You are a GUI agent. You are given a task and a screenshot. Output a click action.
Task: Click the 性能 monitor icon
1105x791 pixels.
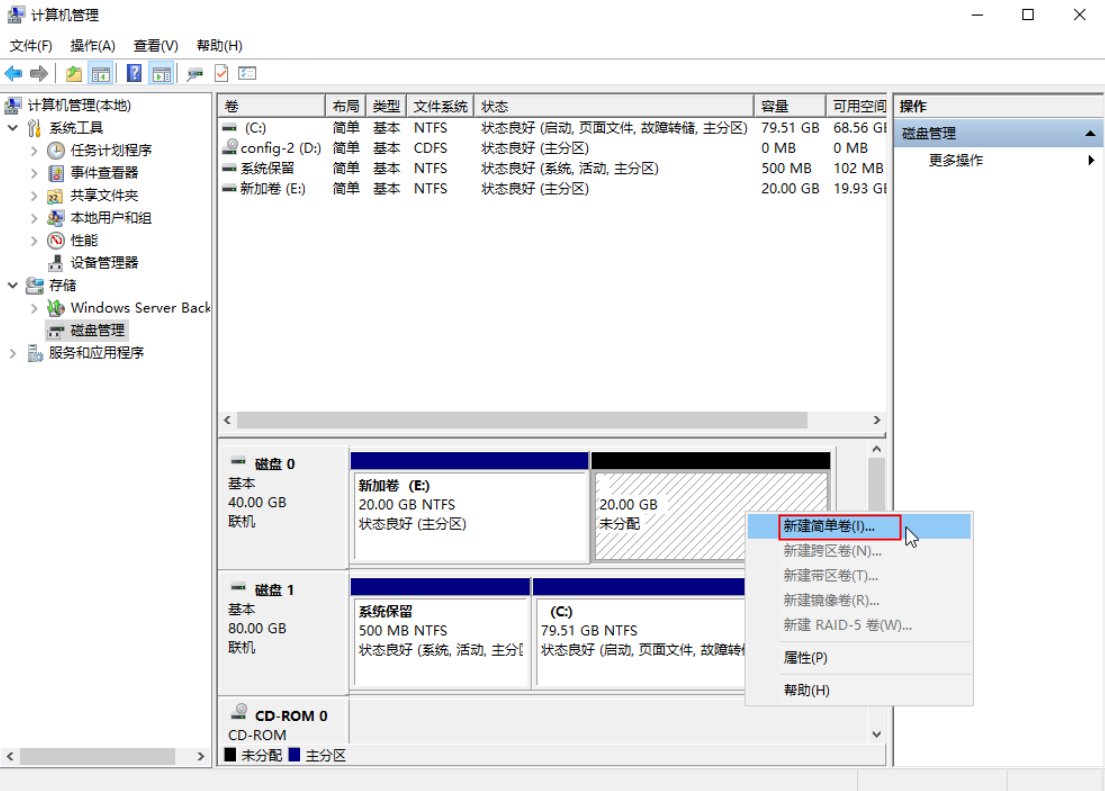point(56,240)
